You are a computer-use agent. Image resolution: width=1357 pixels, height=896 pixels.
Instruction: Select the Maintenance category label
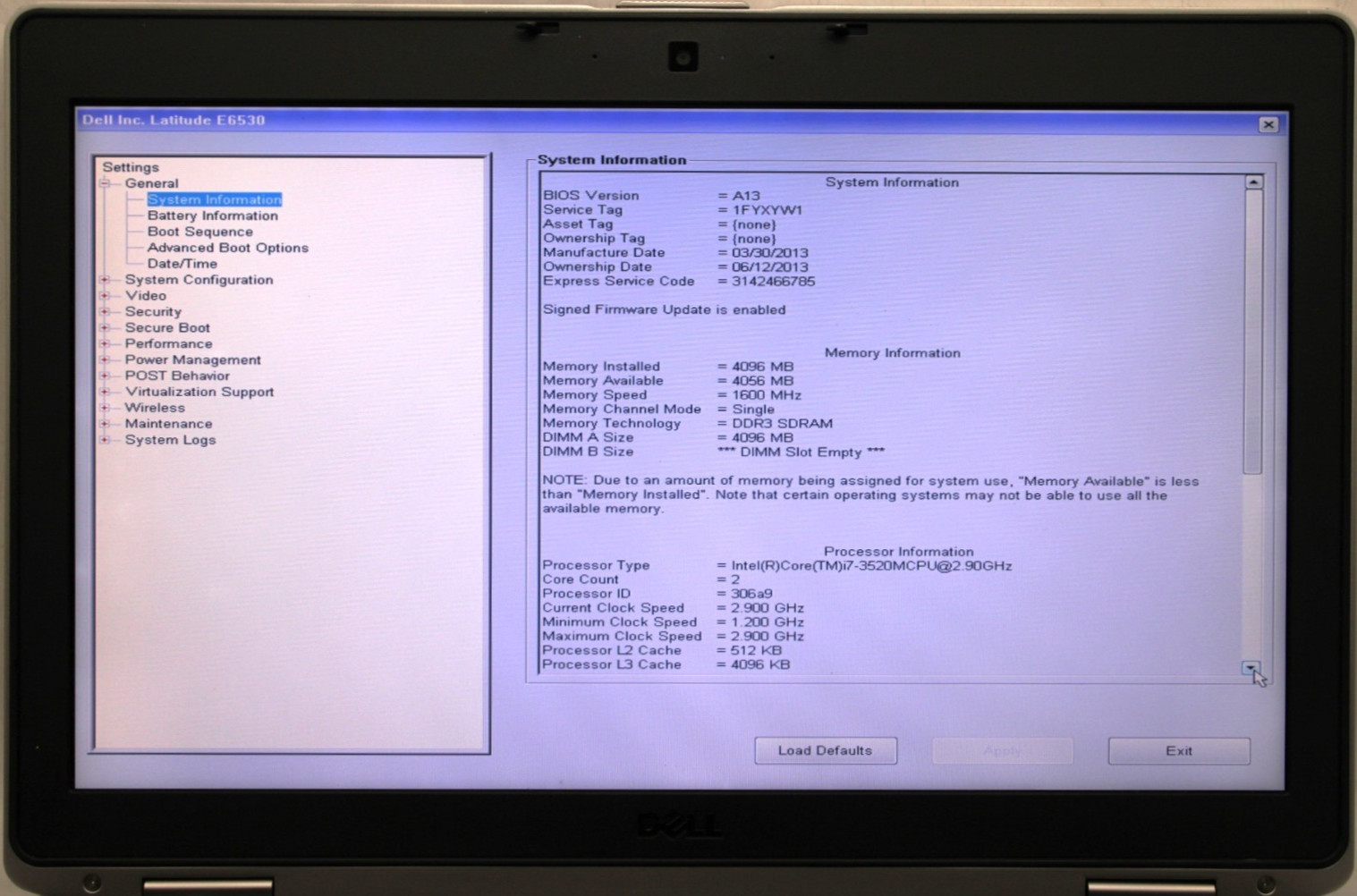[169, 424]
